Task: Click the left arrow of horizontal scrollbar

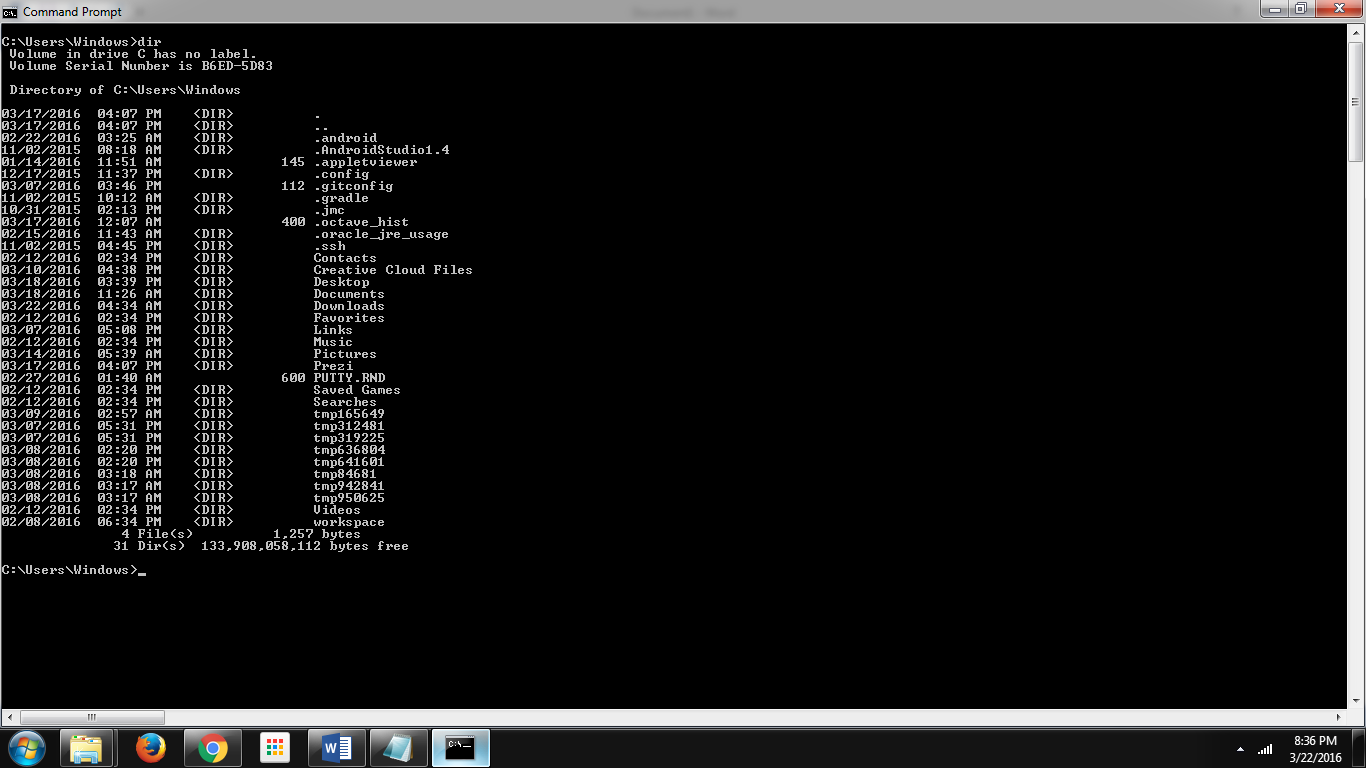Action: (8, 717)
